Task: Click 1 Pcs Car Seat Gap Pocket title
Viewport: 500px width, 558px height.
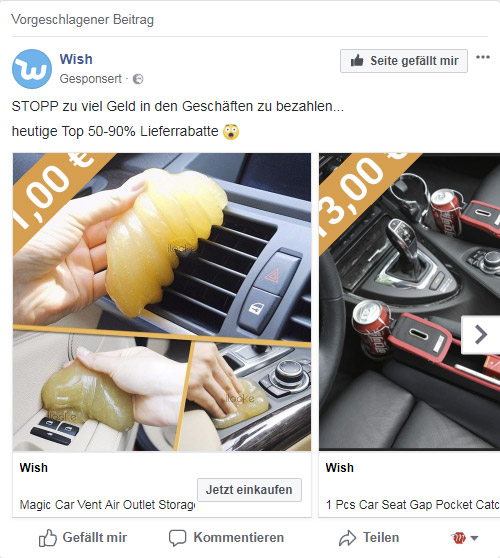Action: [x=413, y=504]
